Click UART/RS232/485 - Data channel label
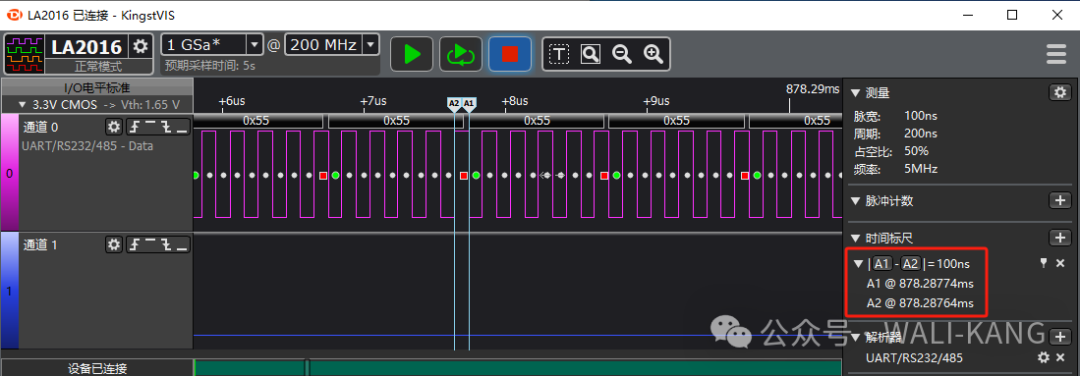 click(87, 146)
